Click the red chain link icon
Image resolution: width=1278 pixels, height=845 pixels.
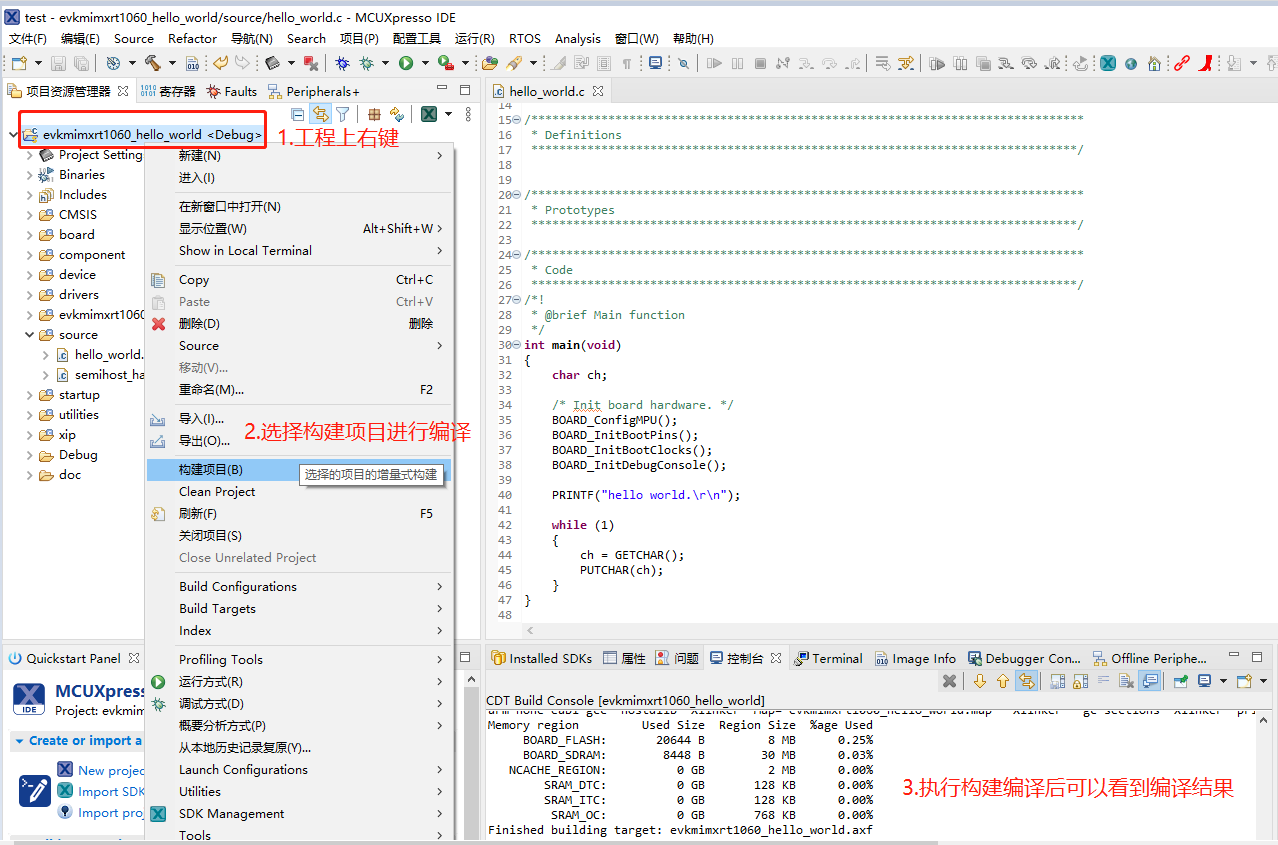point(1182,63)
